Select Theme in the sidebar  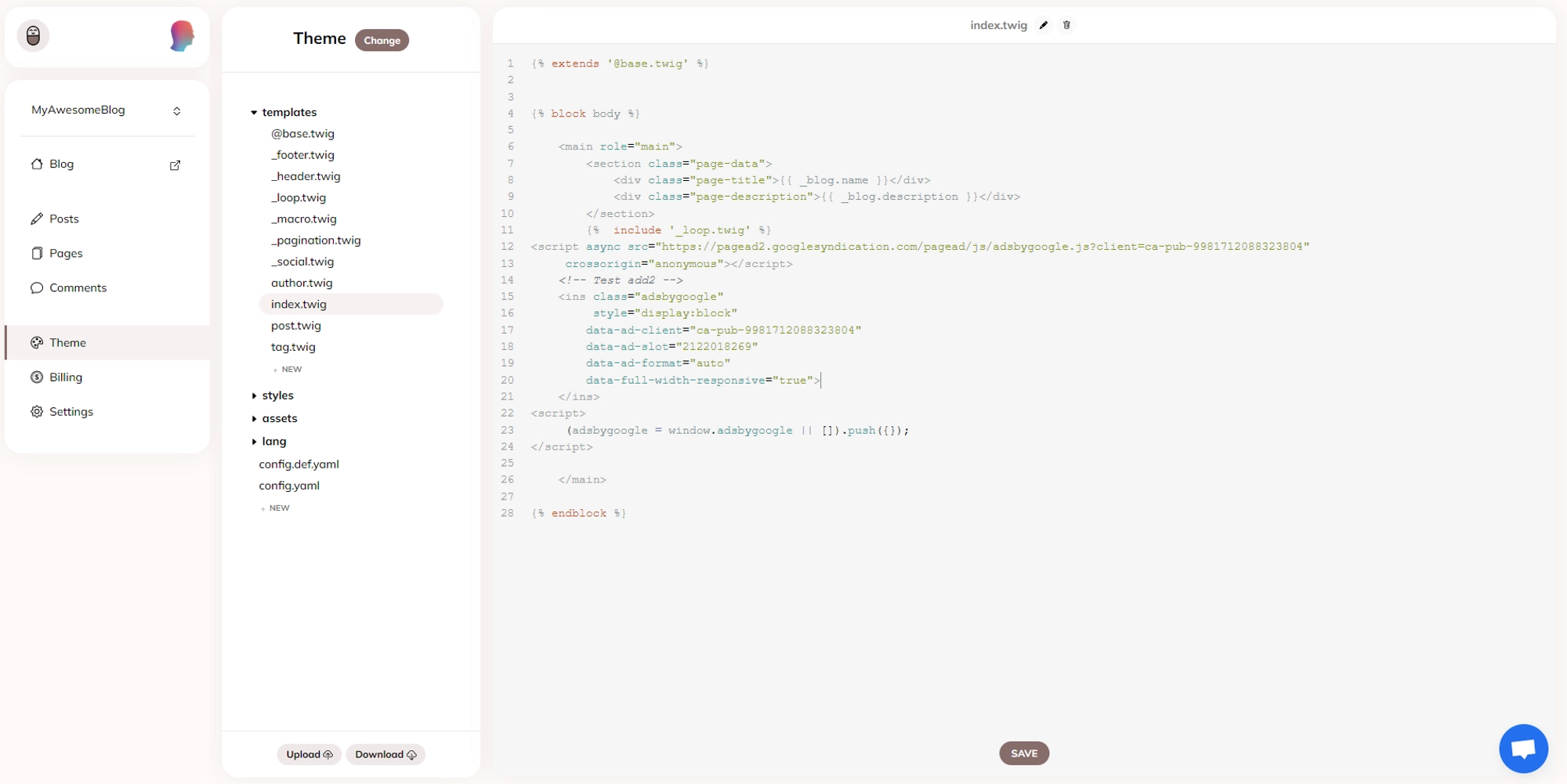107,343
